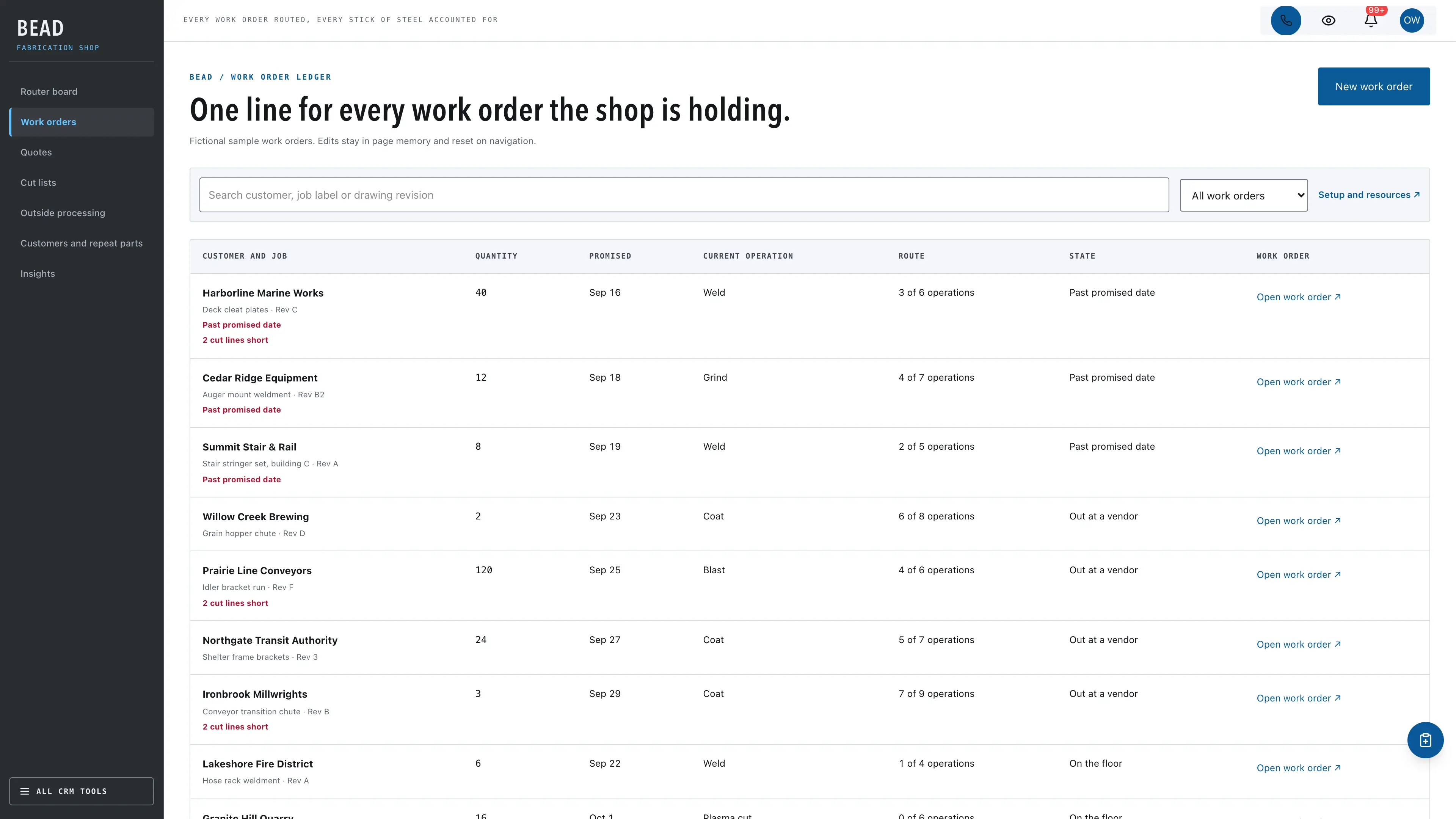Navigate to Outside processing
Viewport: 1456px width, 819px height.
[x=82, y=213]
